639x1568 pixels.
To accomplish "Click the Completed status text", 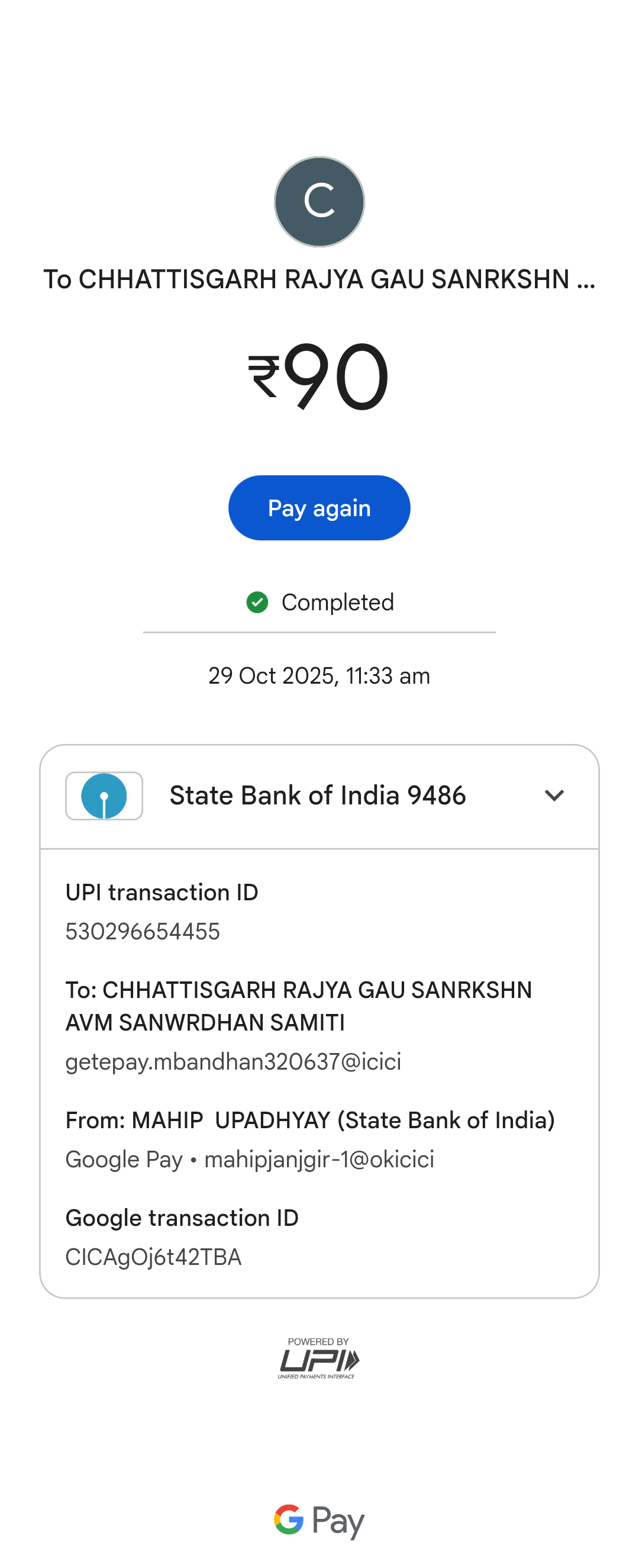I will (x=337, y=603).
